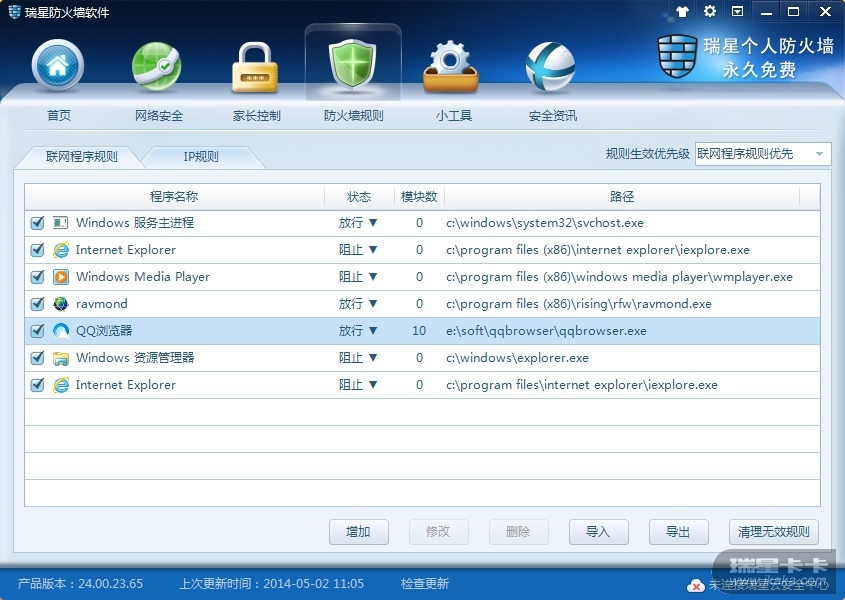Click the Windows service host process icon
Image resolution: width=845 pixels, height=600 pixels.
60,223
